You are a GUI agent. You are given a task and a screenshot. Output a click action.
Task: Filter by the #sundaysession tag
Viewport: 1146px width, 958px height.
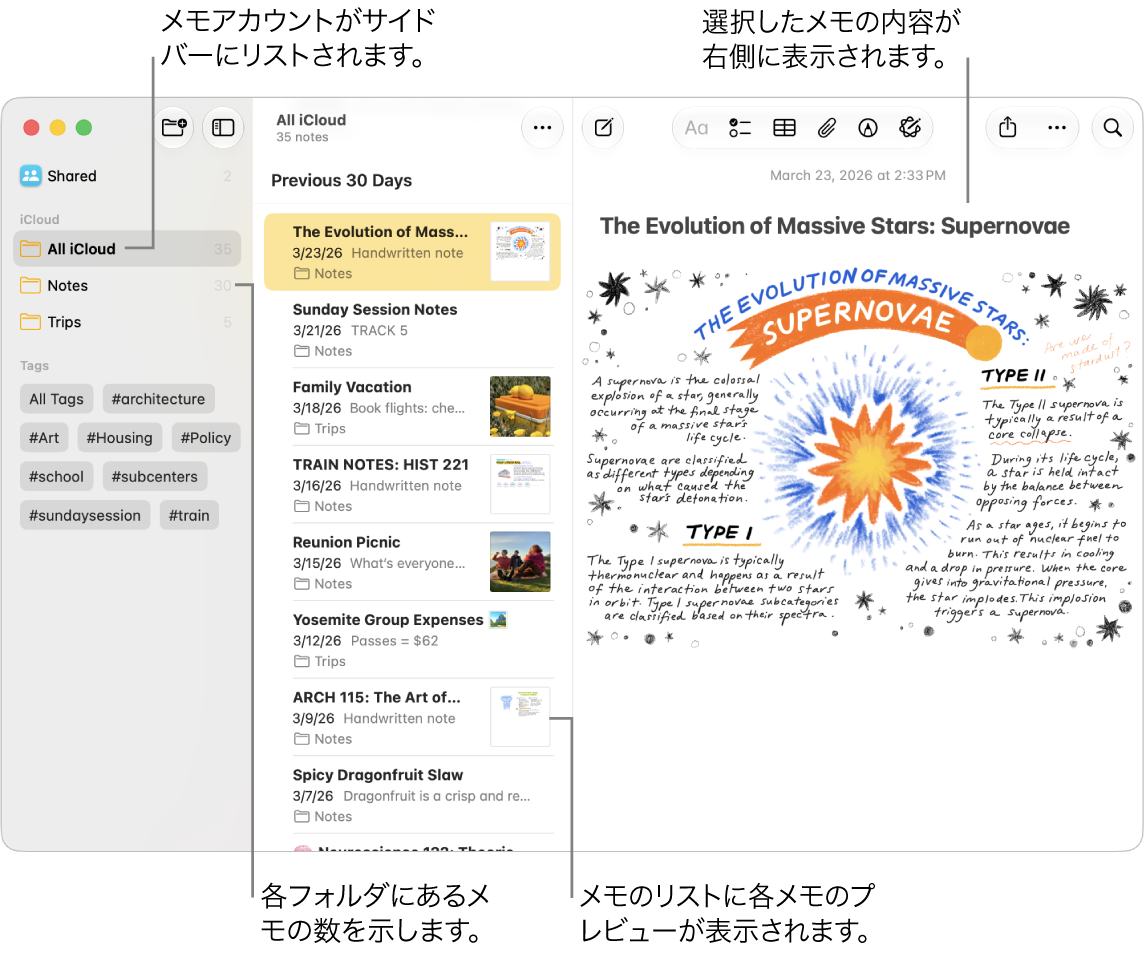tap(85, 515)
